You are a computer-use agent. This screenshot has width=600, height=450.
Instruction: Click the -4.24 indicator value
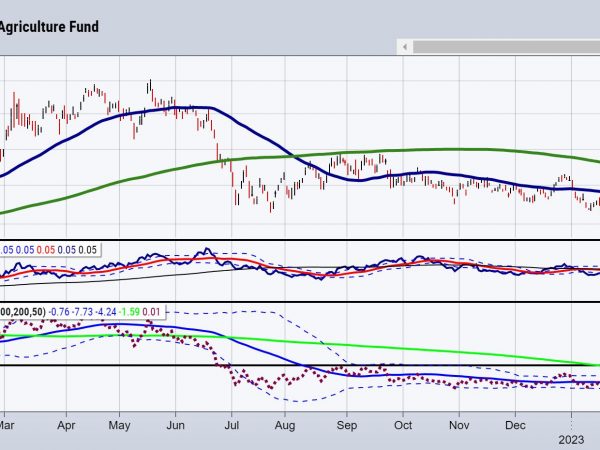106,312
